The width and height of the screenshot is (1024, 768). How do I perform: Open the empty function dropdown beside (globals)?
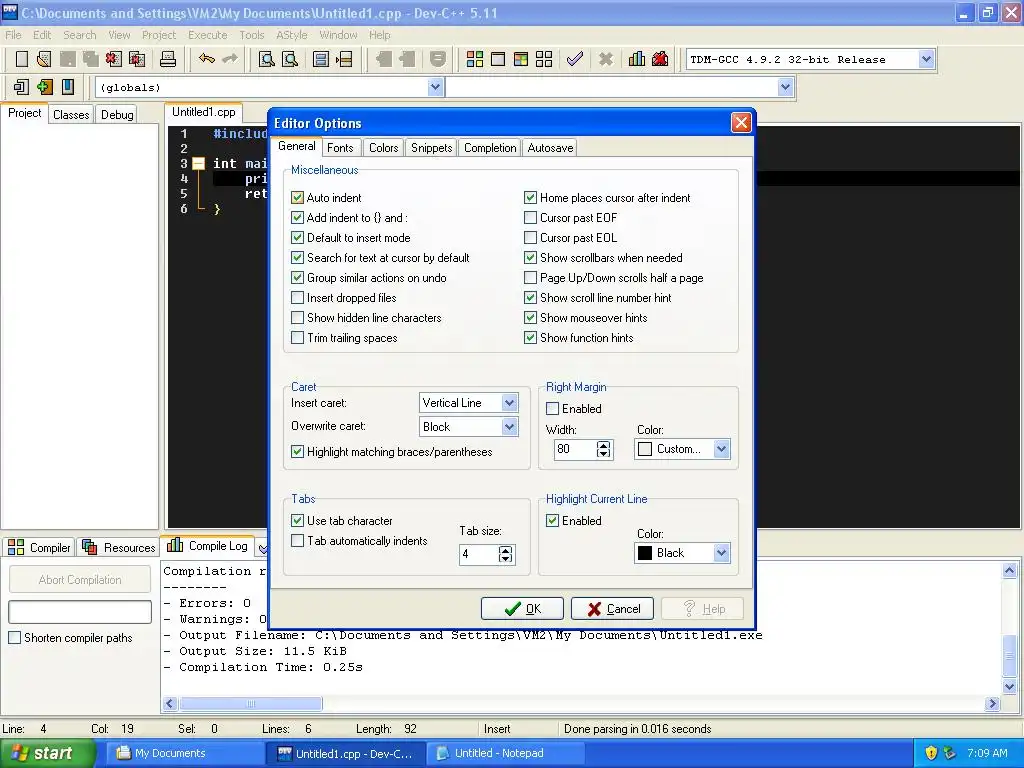pos(785,87)
